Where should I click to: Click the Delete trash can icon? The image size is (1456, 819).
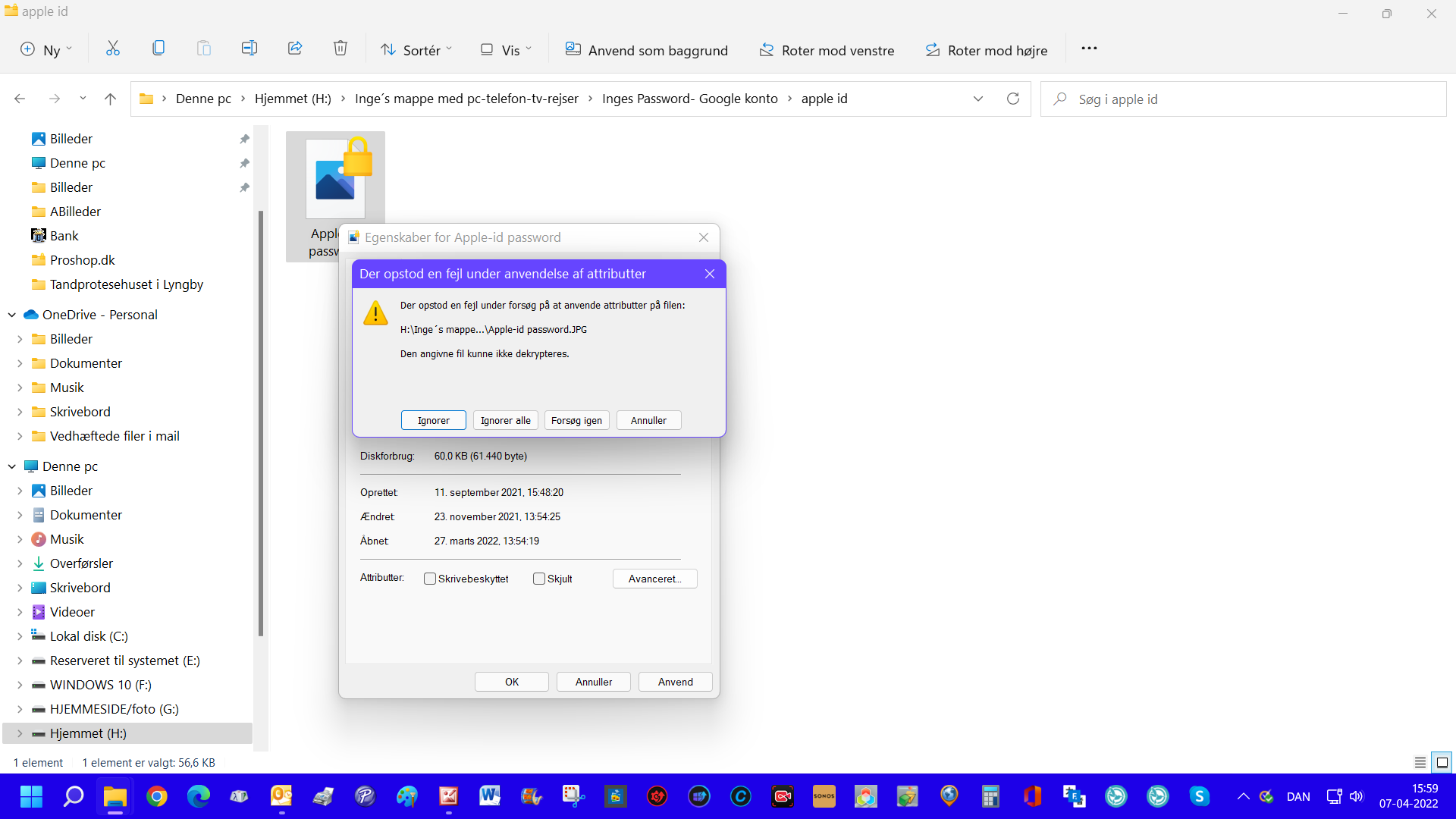(x=340, y=49)
